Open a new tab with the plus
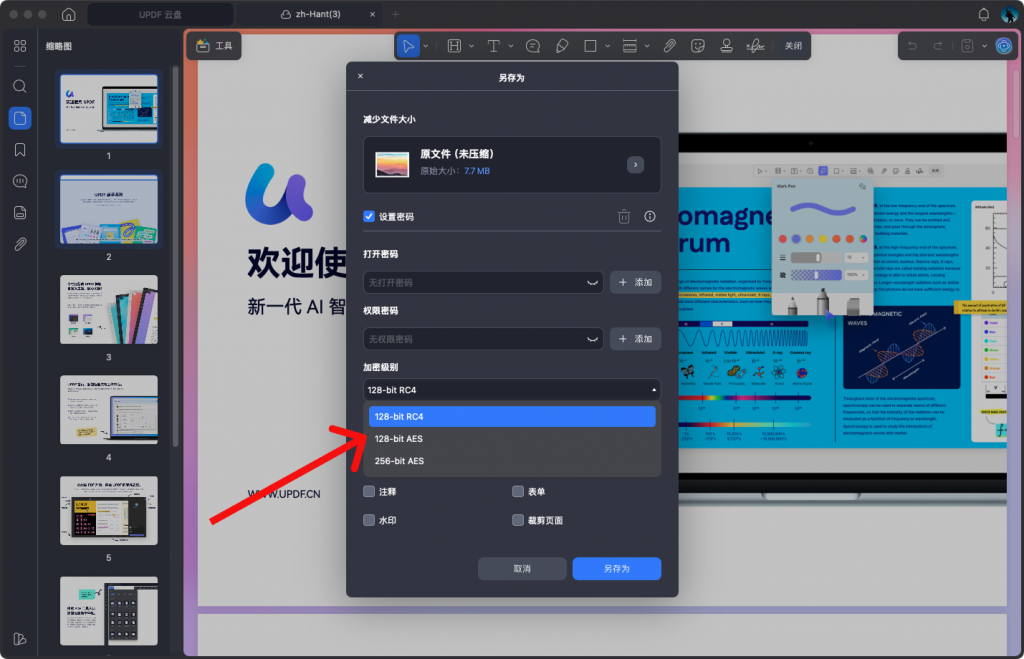The height and width of the screenshot is (659, 1024). pos(395,14)
